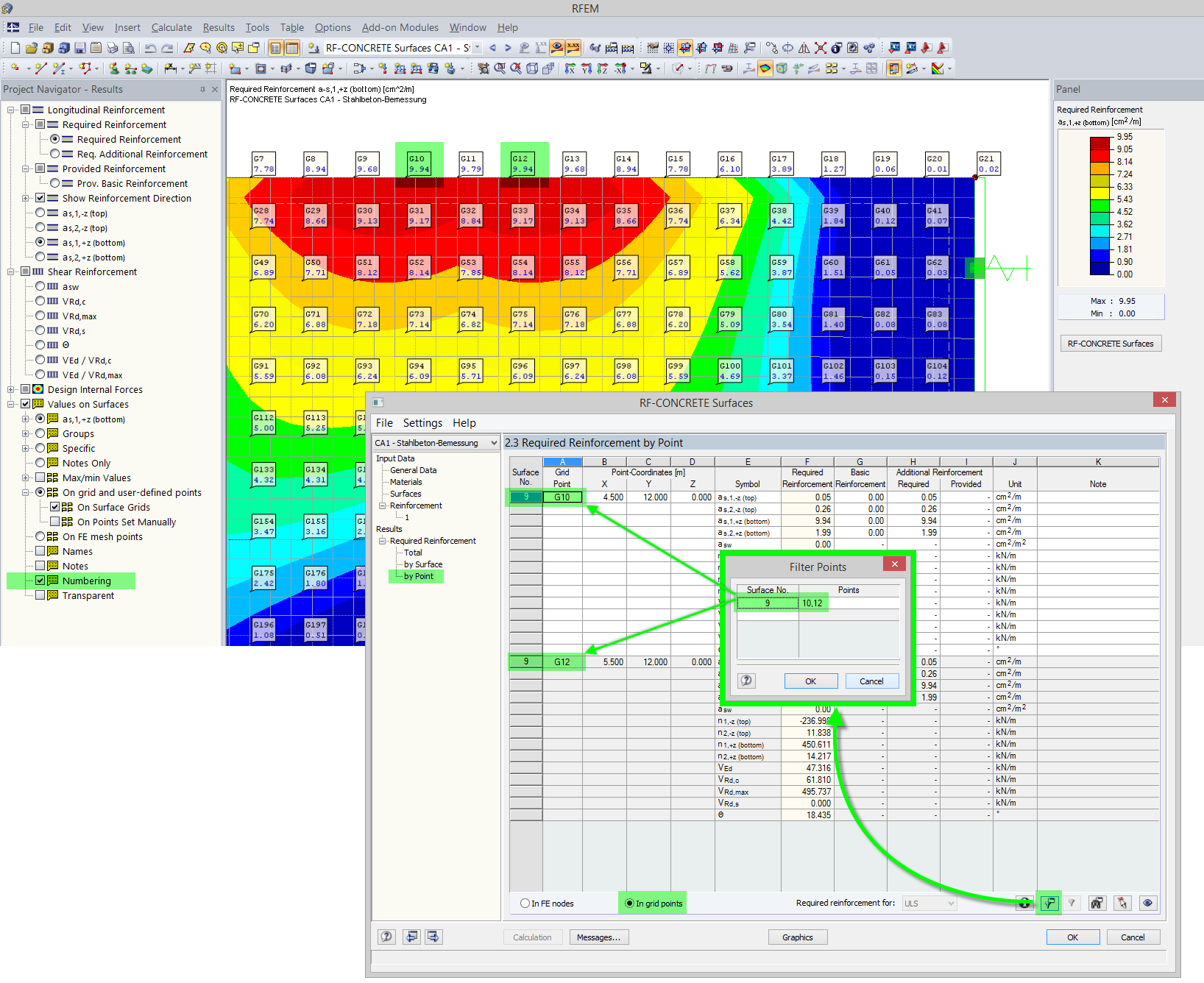Create a new file from the toolbar
Viewport: 1204px width, 983px height.
15,48
